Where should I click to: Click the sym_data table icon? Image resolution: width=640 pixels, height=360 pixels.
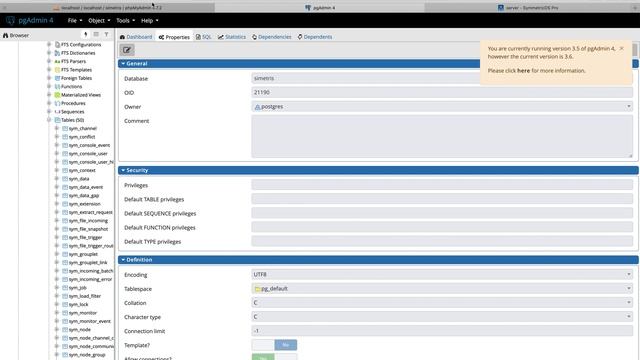(x=65, y=179)
